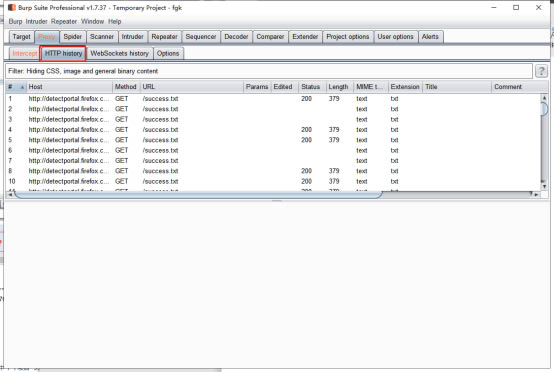Switch to the Scanner tab
The image size is (554, 372).
[102, 37]
